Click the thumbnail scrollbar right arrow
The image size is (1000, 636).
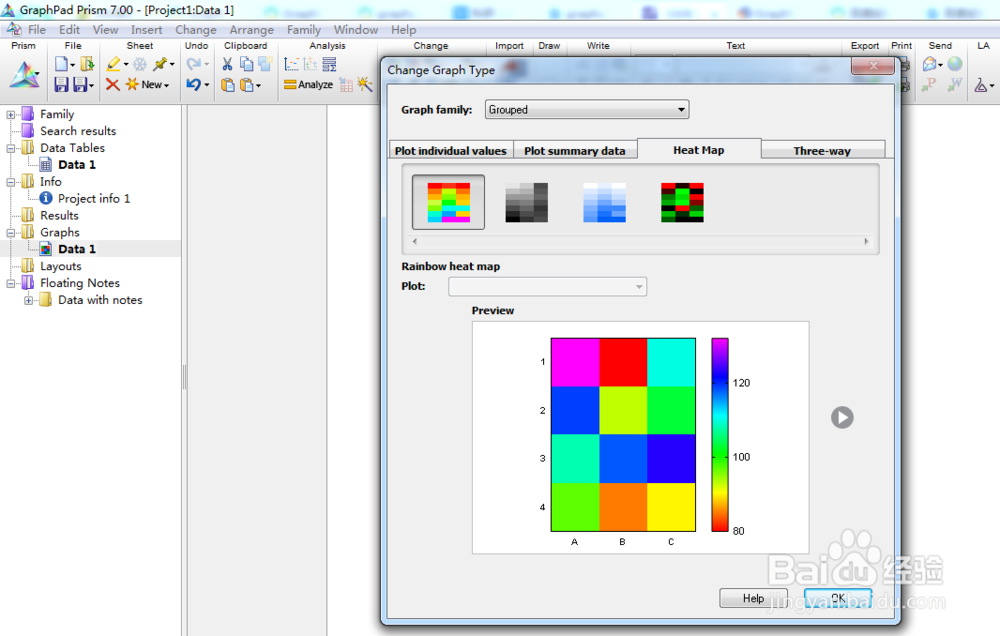pyautogui.click(x=866, y=241)
